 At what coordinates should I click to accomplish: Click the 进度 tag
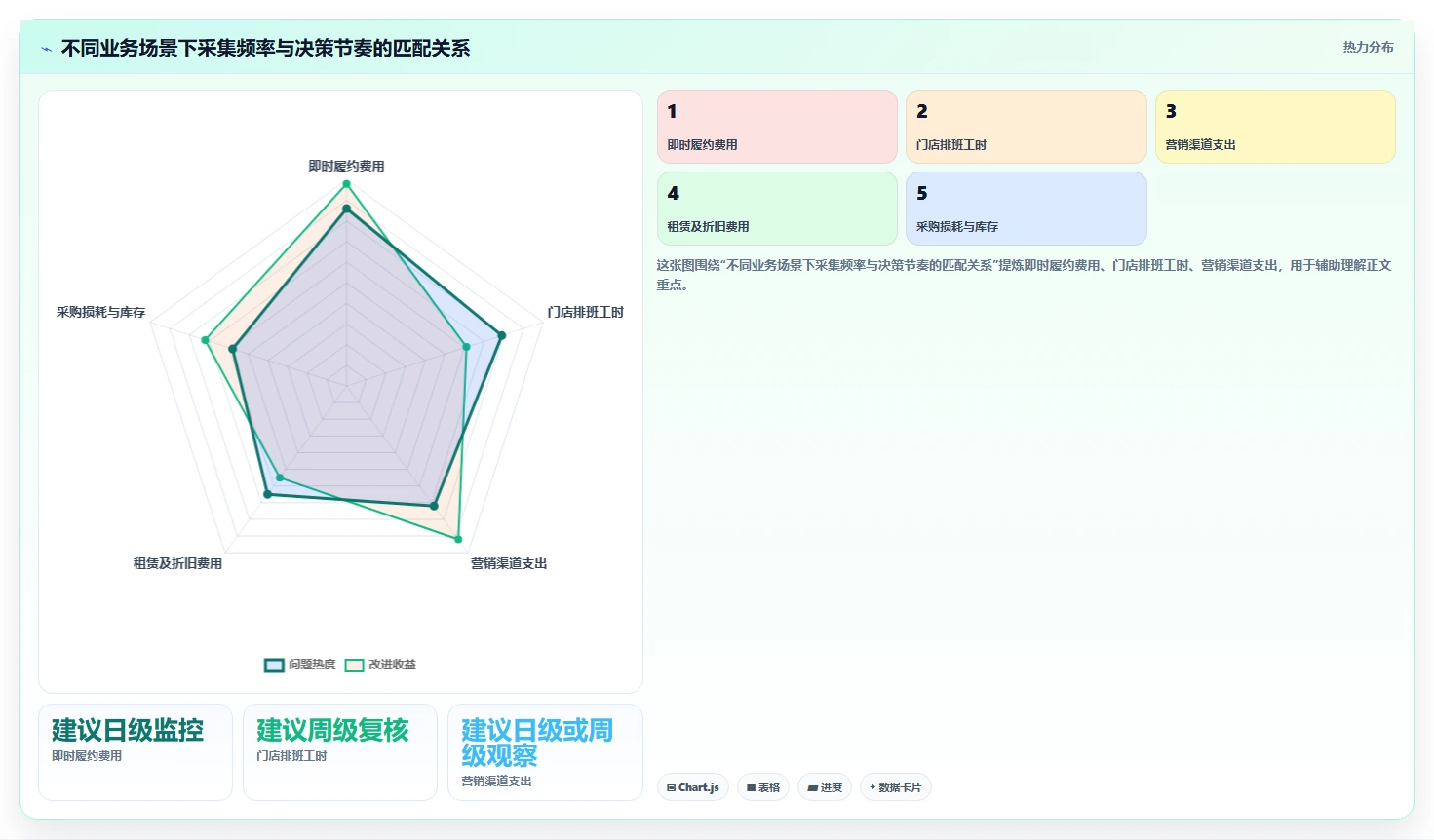[x=825, y=787]
